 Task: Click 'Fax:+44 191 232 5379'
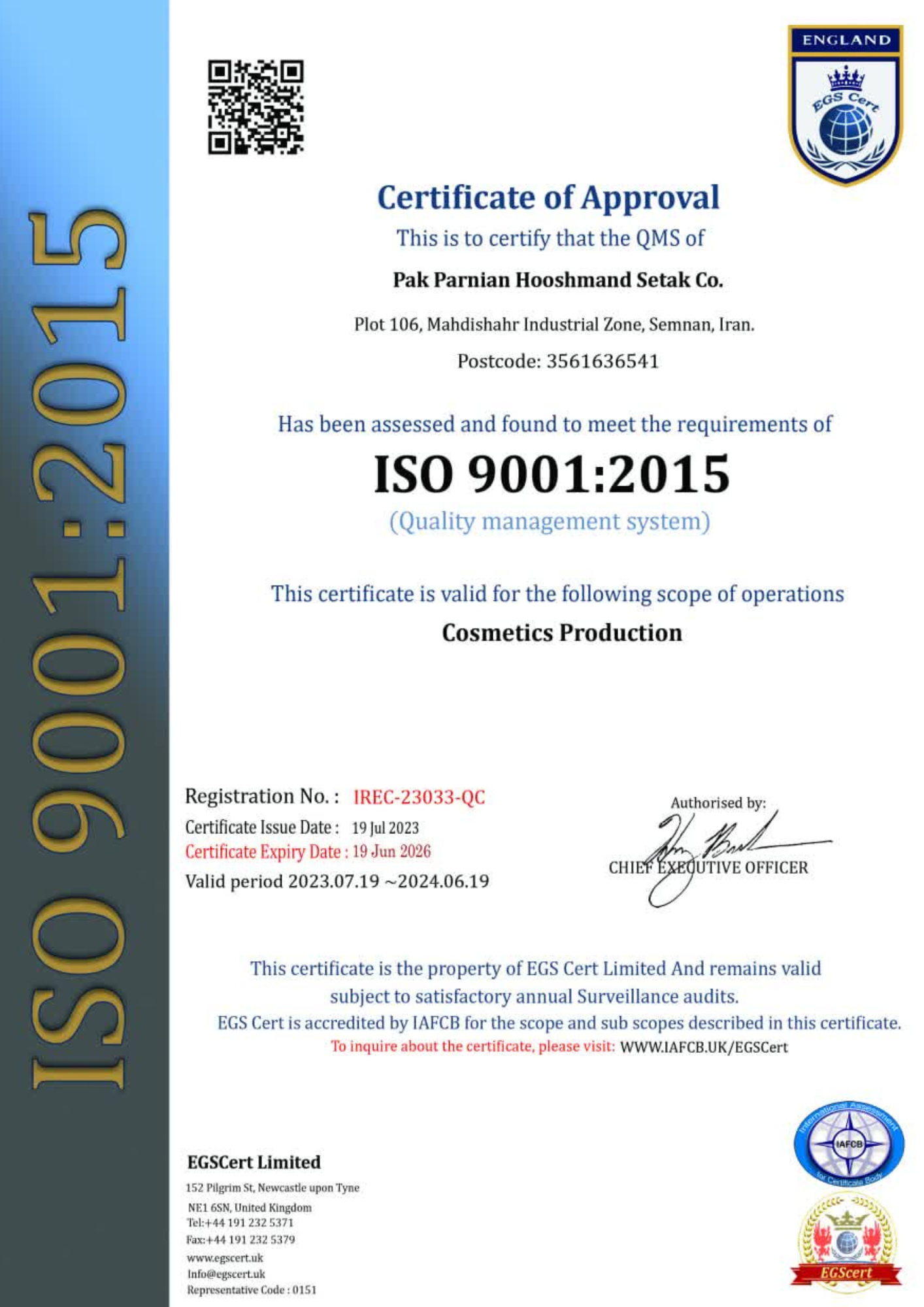pyautogui.click(x=240, y=1240)
